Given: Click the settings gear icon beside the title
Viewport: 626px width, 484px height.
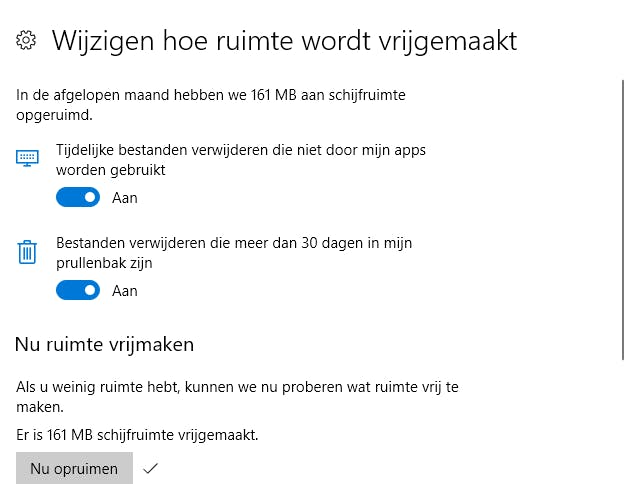Looking at the screenshot, I should 27,41.
